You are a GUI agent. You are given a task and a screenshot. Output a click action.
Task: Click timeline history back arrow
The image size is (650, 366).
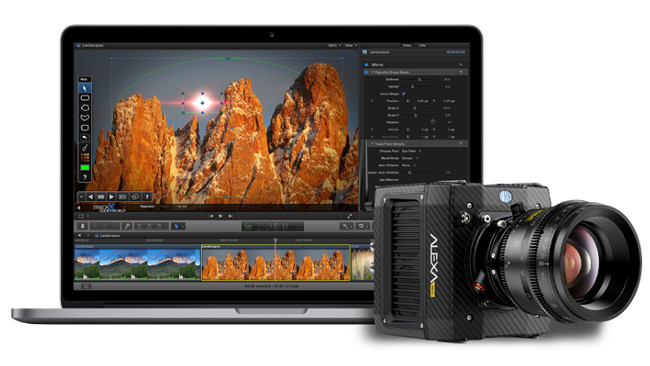[x=80, y=235]
